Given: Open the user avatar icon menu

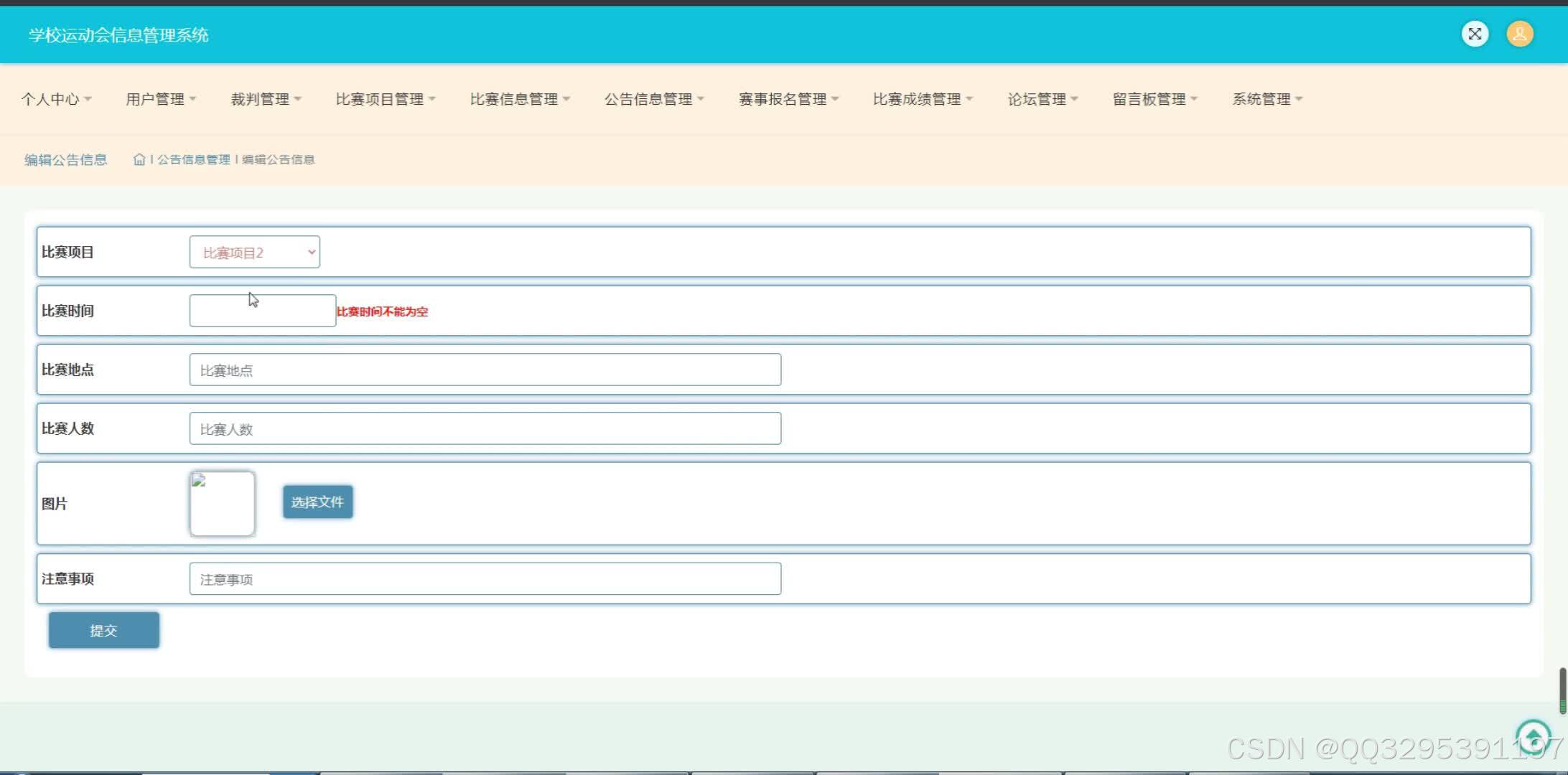Looking at the screenshot, I should (1520, 34).
